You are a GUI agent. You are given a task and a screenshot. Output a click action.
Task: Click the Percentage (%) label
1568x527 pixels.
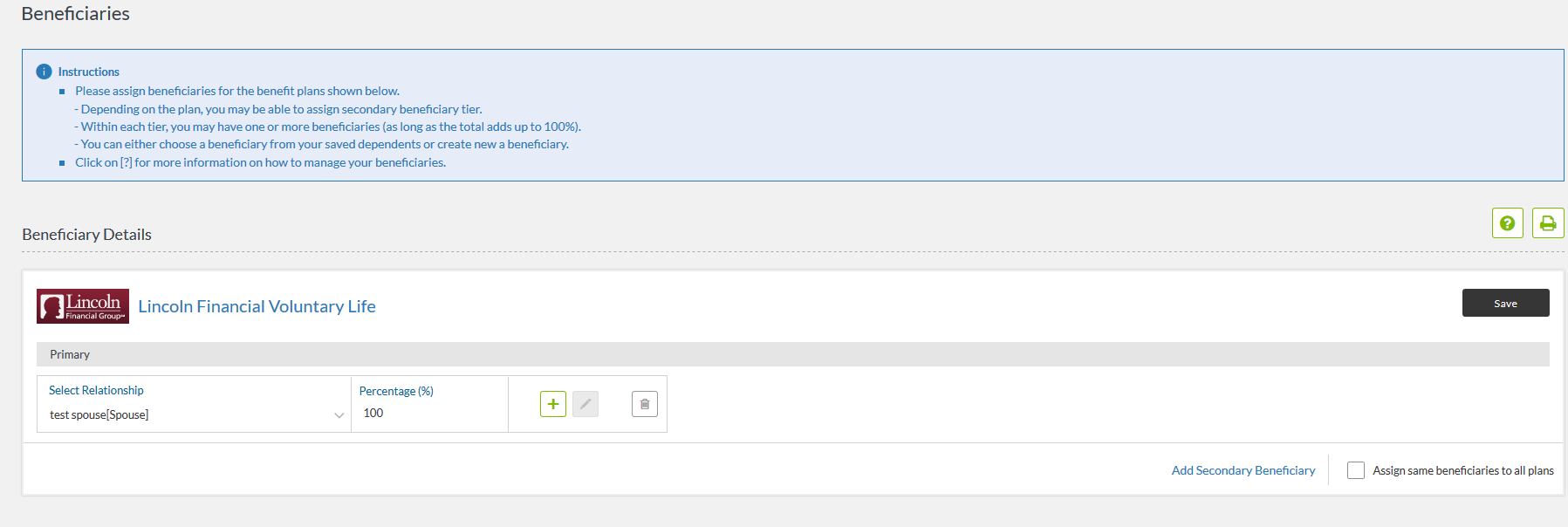pyautogui.click(x=396, y=391)
